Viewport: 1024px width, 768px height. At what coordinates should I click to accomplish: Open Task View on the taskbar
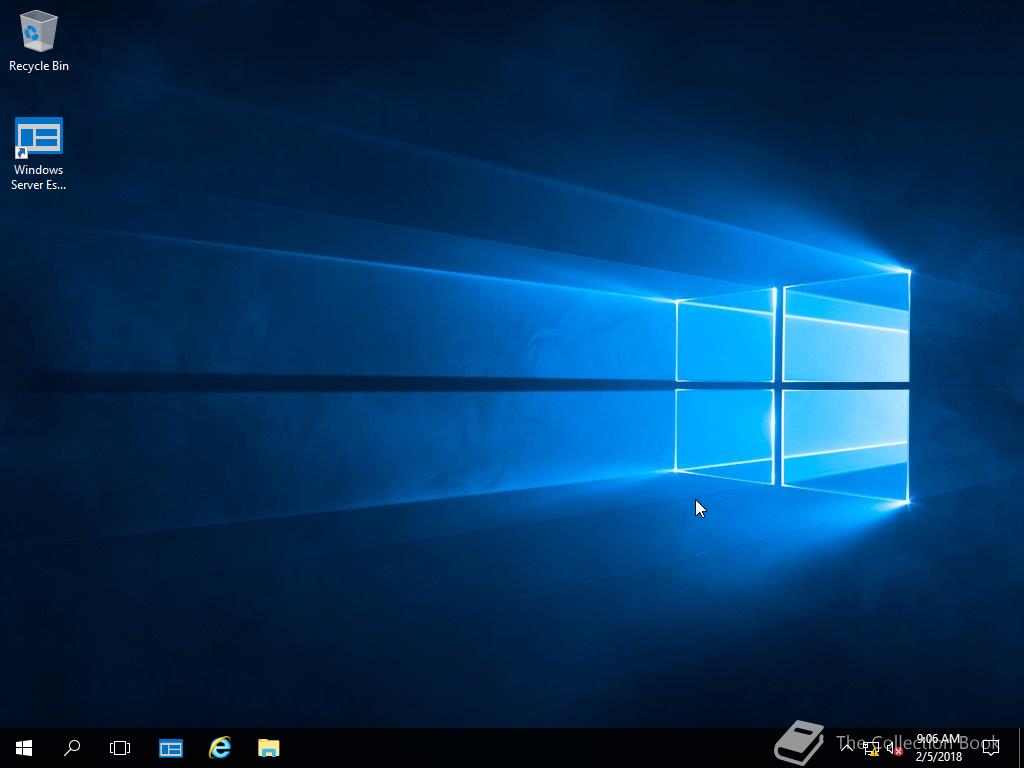(120, 748)
